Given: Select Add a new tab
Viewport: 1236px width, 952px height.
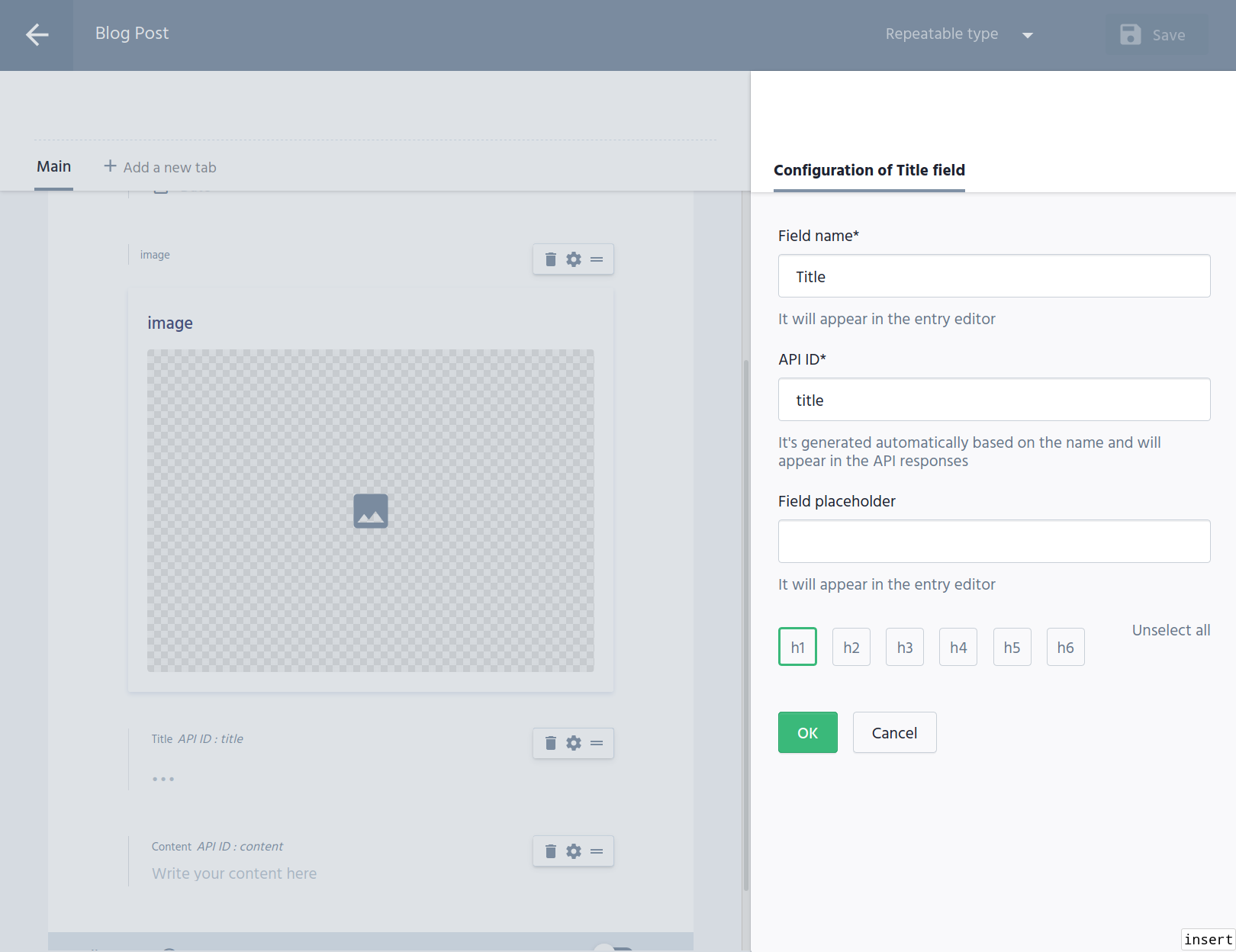Looking at the screenshot, I should pyautogui.click(x=160, y=167).
